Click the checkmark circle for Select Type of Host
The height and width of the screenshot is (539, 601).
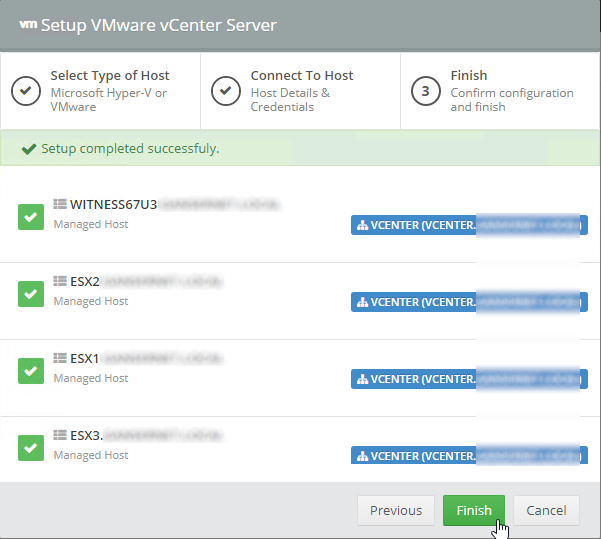click(26, 91)
